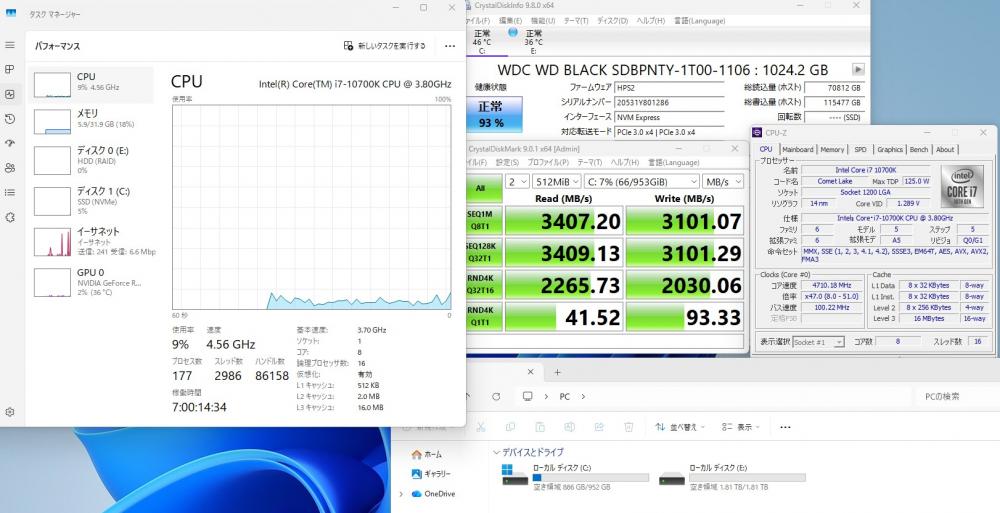Open Startup apps icon in Task Manager sidebar
Screen dimensions: 1000x513
click(x=10, y=144)
